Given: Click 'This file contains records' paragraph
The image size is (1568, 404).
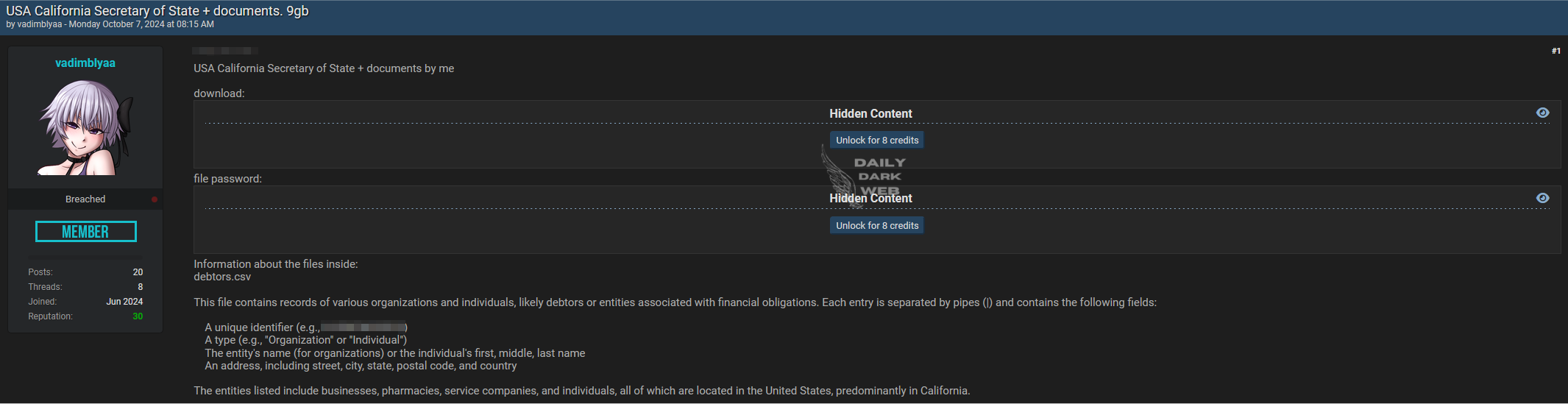Looking at the screenshot, I should point(675,302).
